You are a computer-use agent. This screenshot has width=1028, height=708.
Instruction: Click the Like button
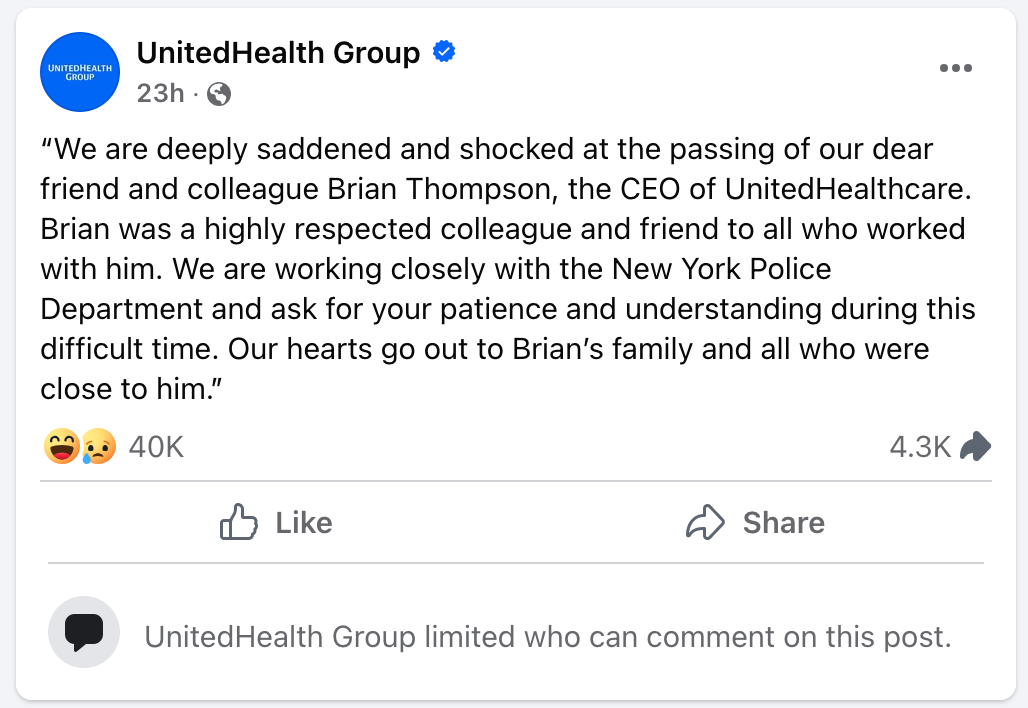(x=276, y=522)
